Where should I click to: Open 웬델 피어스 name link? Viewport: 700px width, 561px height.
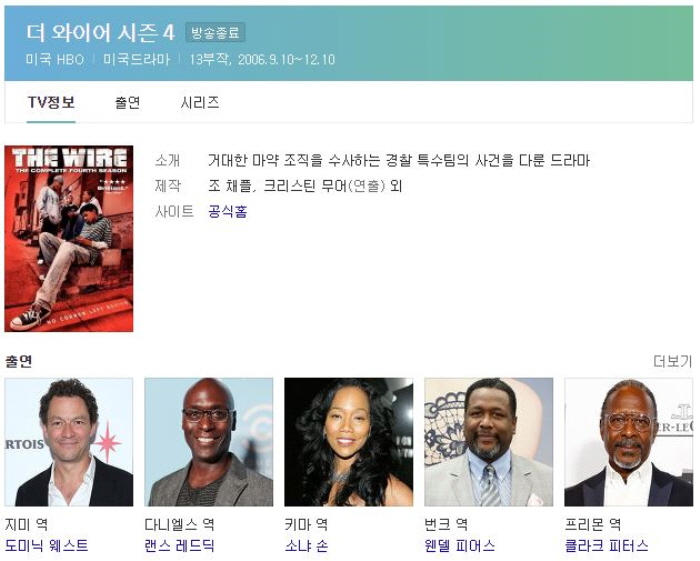(x=459, y=545)
